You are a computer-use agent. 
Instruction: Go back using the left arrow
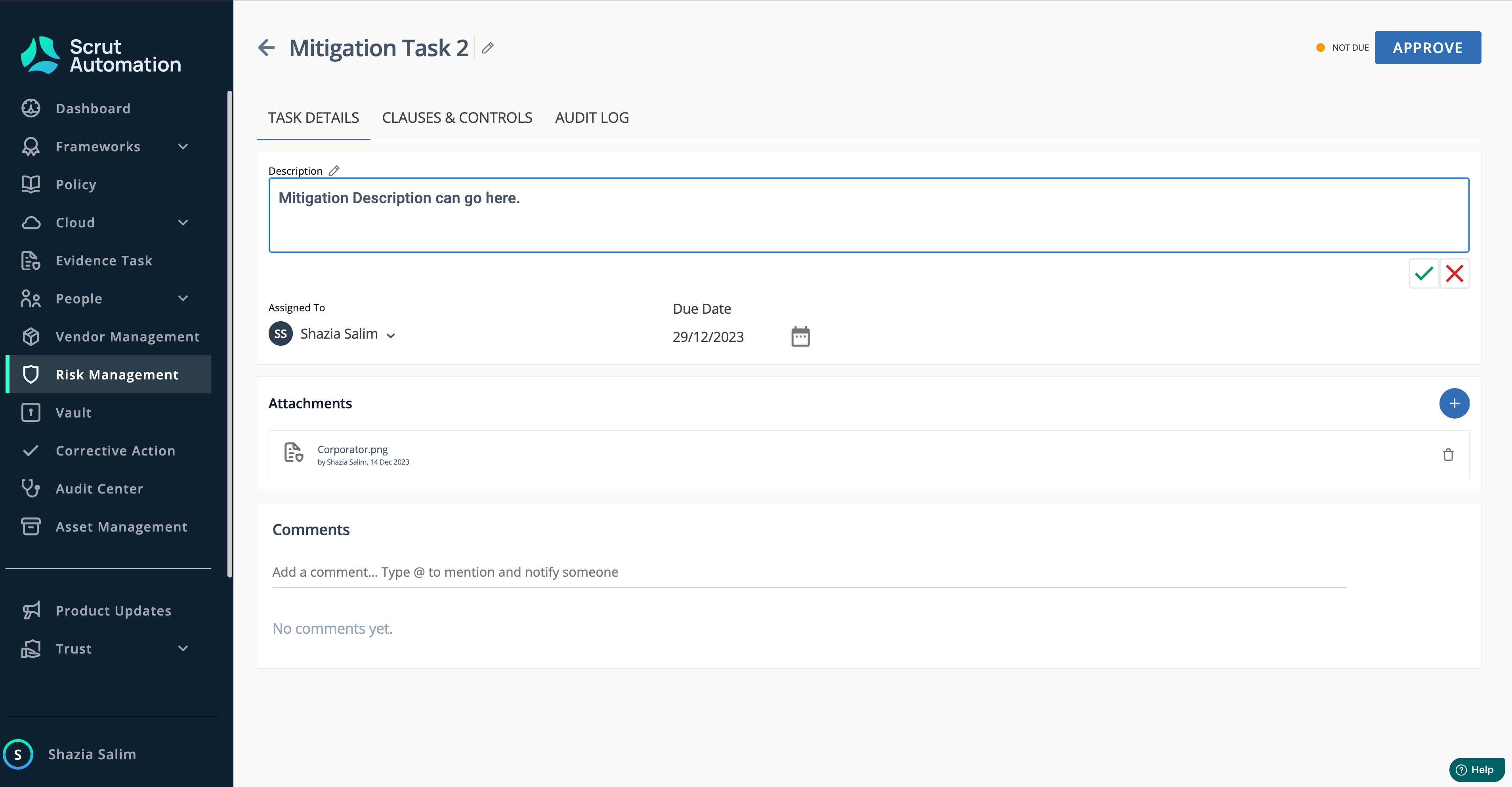click(267, 48)
